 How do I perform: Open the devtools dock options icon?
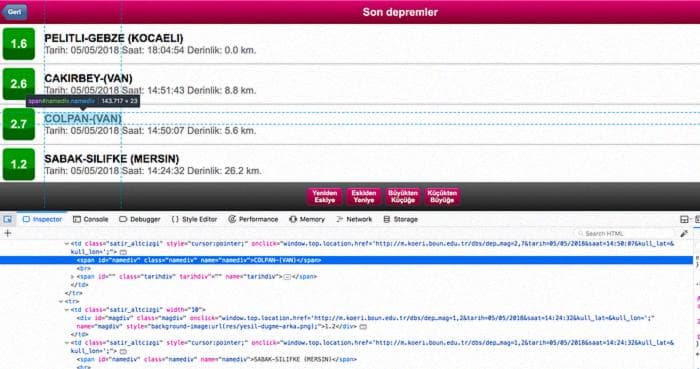click(x=684, y=219)
